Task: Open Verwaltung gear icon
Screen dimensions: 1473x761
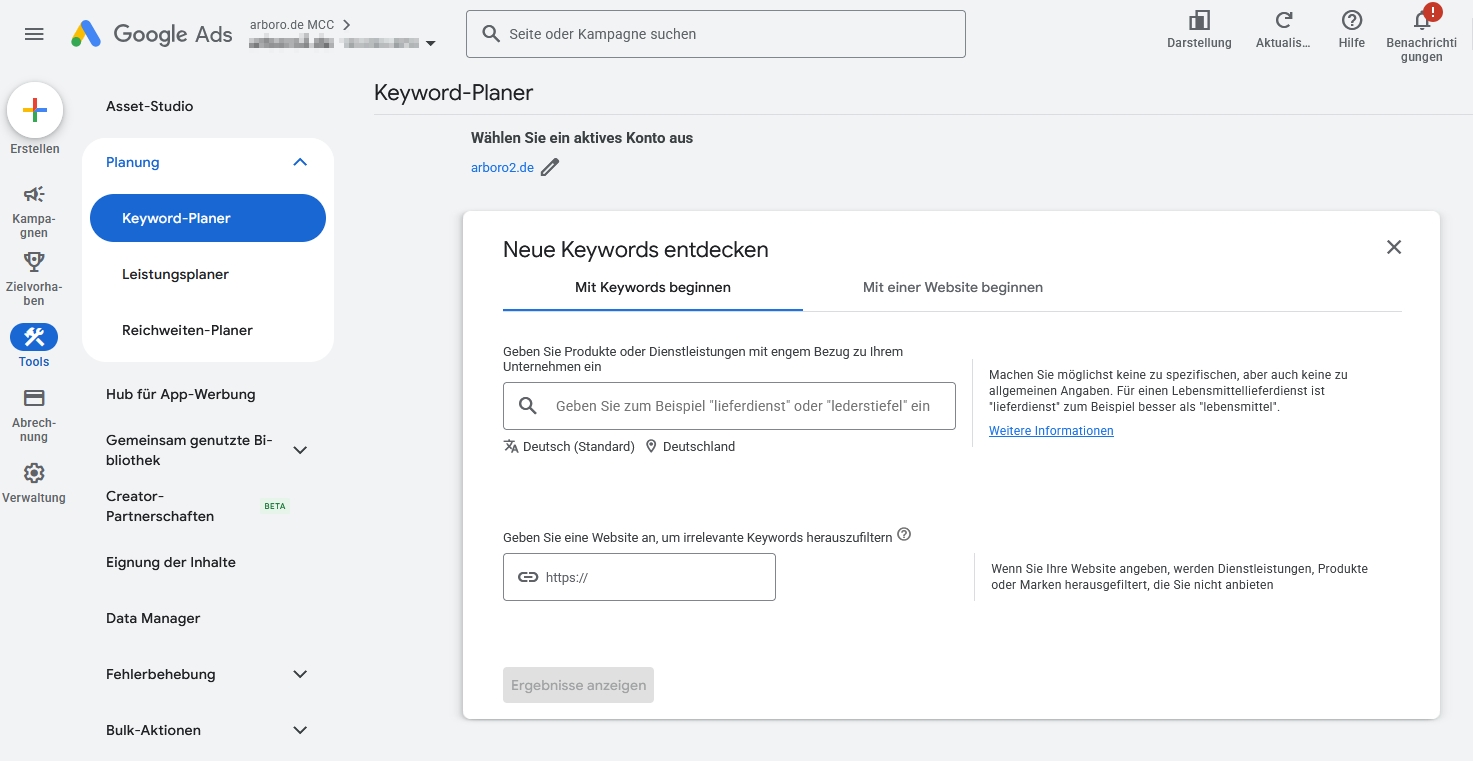Action: click(x=34, y=473)
